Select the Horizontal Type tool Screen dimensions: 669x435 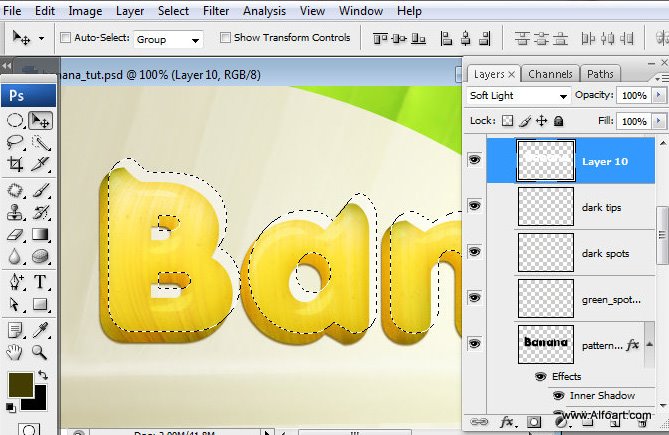coord(41,281)
